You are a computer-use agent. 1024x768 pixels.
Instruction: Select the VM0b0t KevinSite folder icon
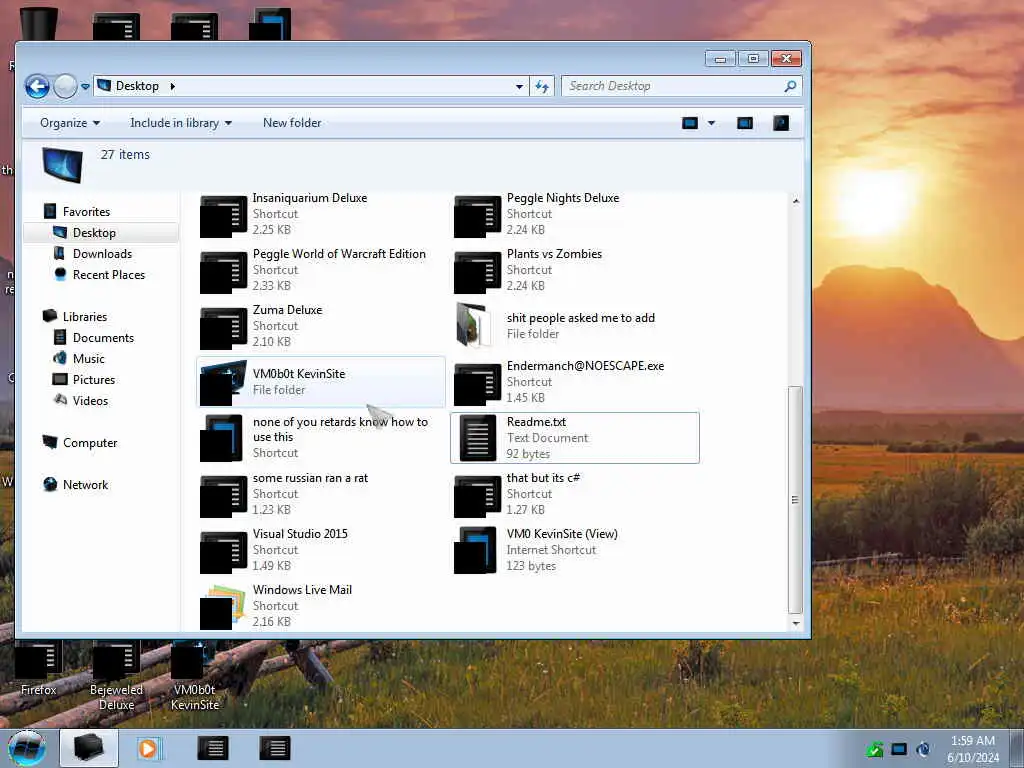tap(223, 383)
